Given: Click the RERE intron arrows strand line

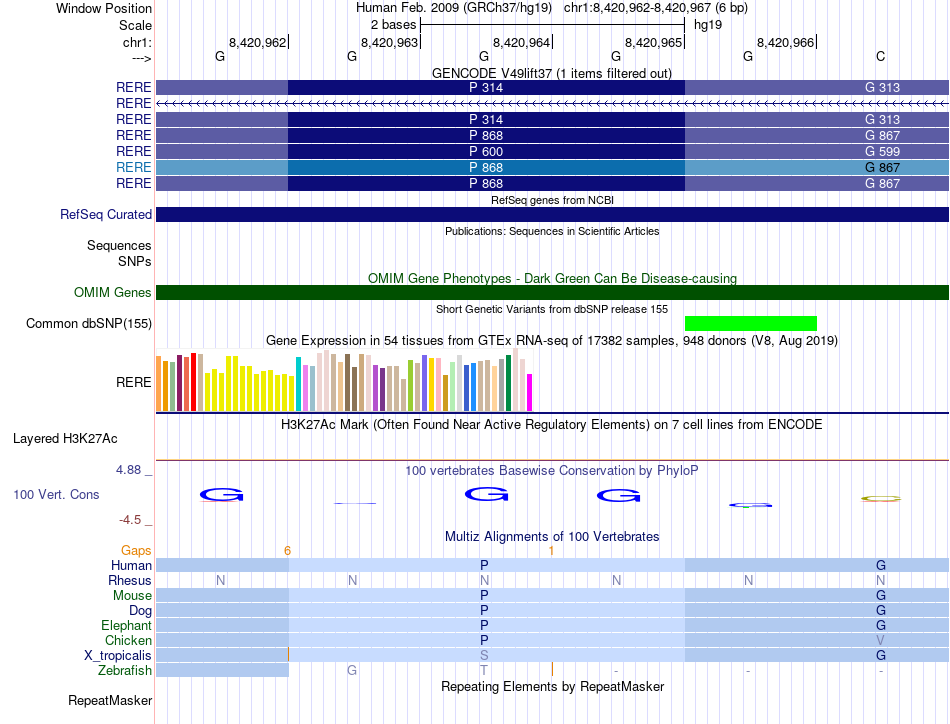Looking at the screenshot, I should pos(552,104).
